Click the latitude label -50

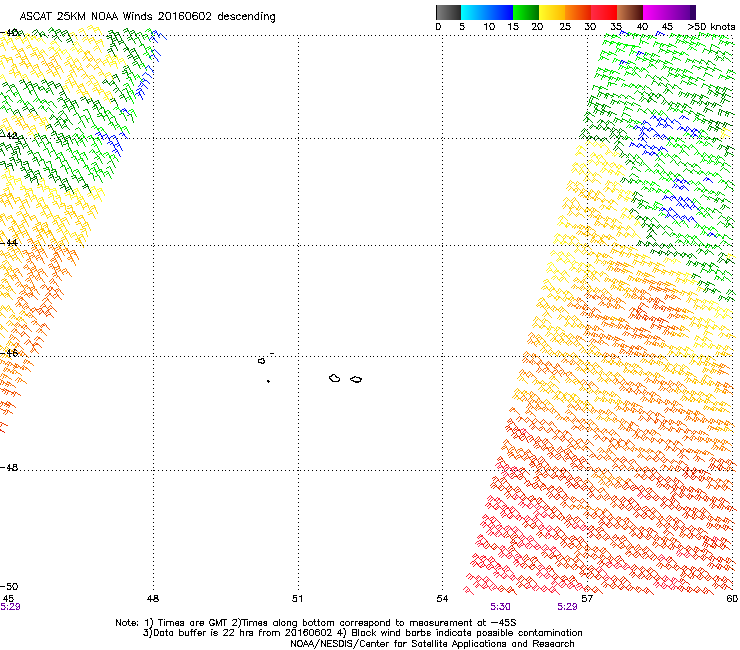tap(9, 586)
